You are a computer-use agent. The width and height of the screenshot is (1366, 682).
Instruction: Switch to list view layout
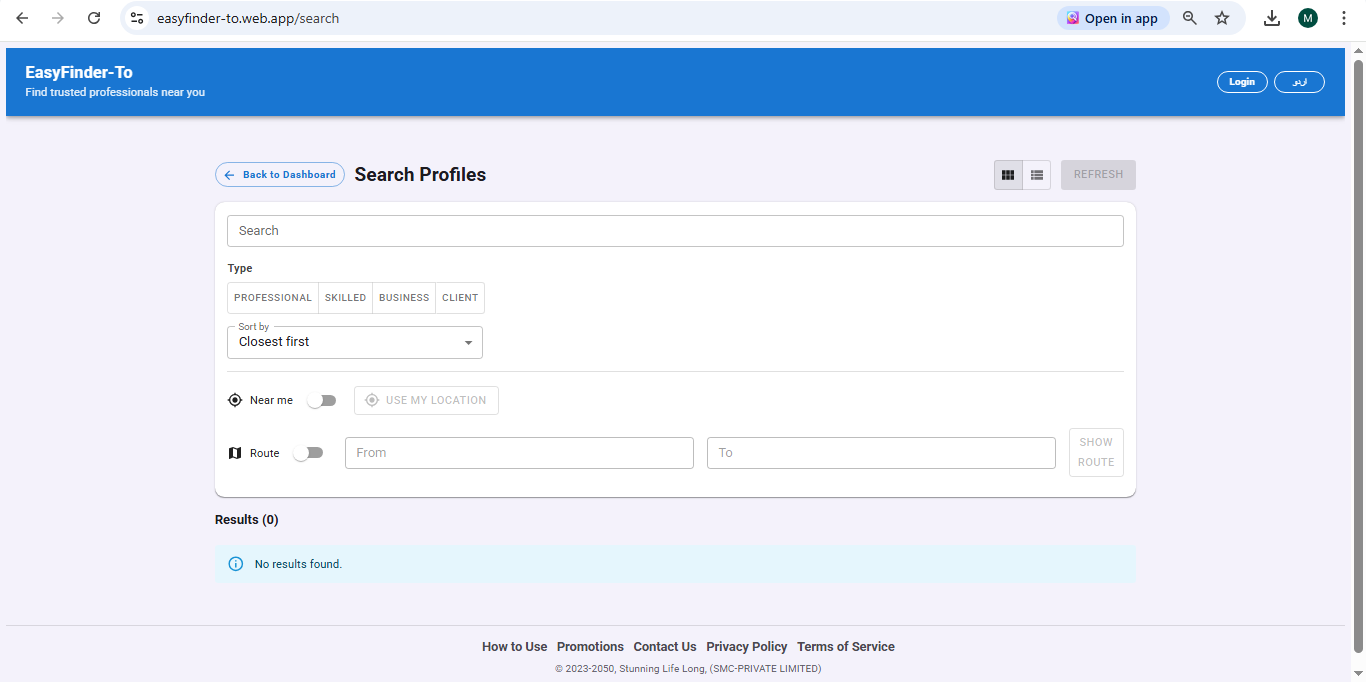[x=1037, y=175]
